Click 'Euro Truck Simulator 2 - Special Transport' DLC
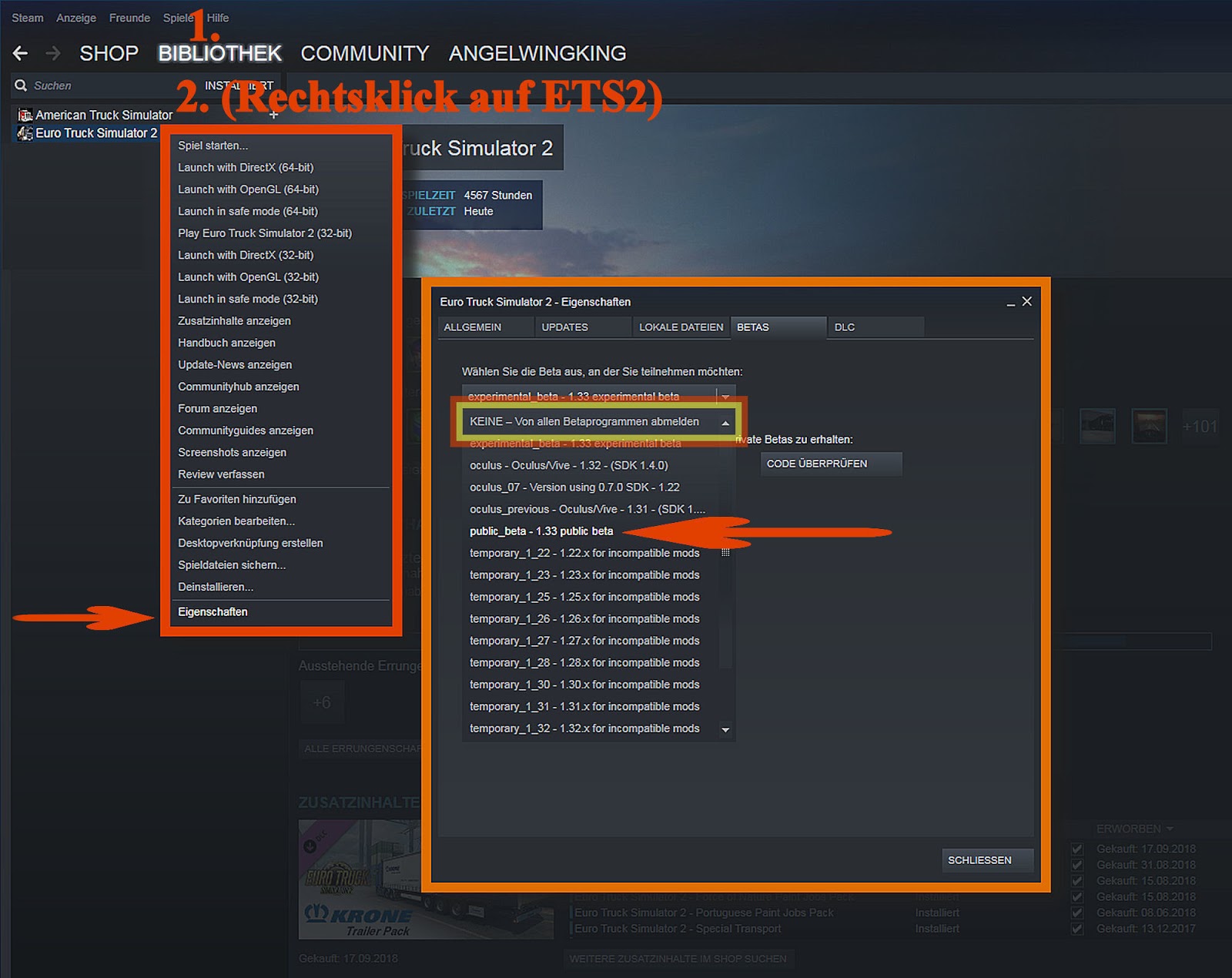The image size is (1232, 978). 678,929
